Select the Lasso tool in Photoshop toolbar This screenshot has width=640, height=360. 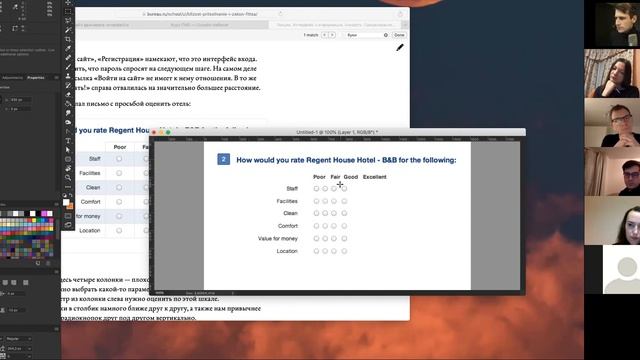[x=68, y=20]
